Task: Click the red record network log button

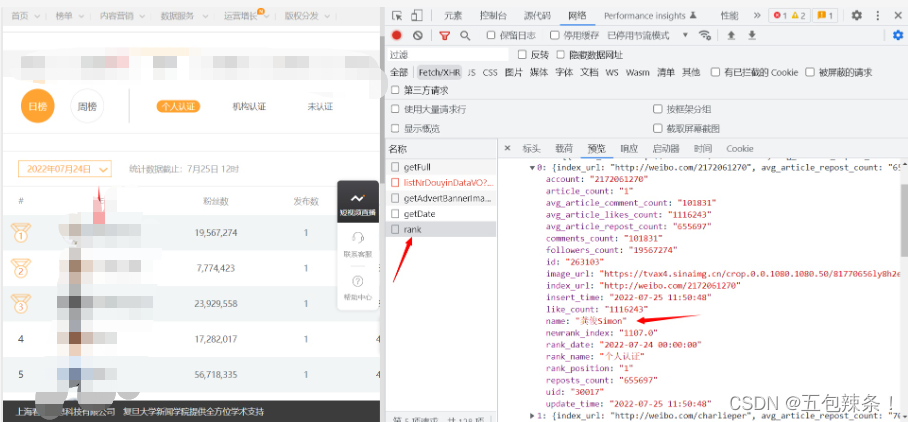Action: coord(397,35)
